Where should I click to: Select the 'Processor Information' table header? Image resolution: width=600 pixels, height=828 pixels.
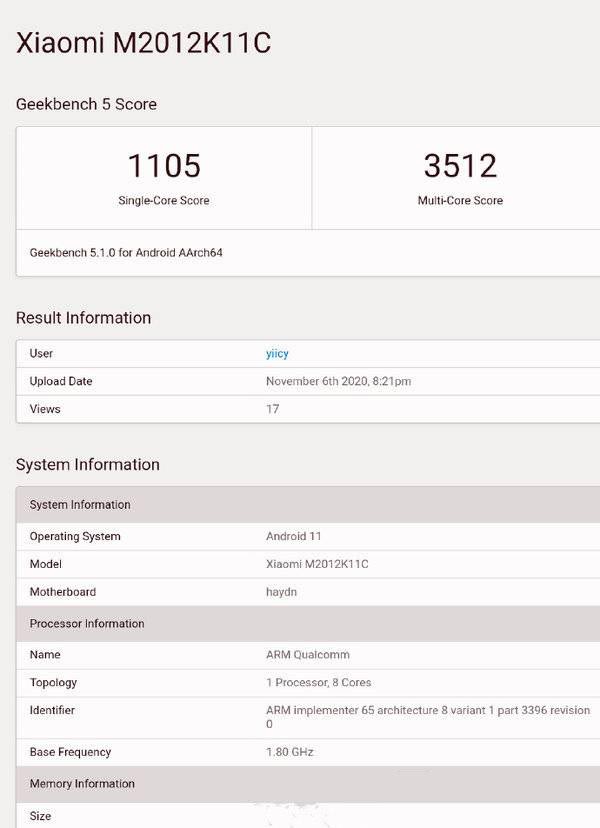click(308, 624)
